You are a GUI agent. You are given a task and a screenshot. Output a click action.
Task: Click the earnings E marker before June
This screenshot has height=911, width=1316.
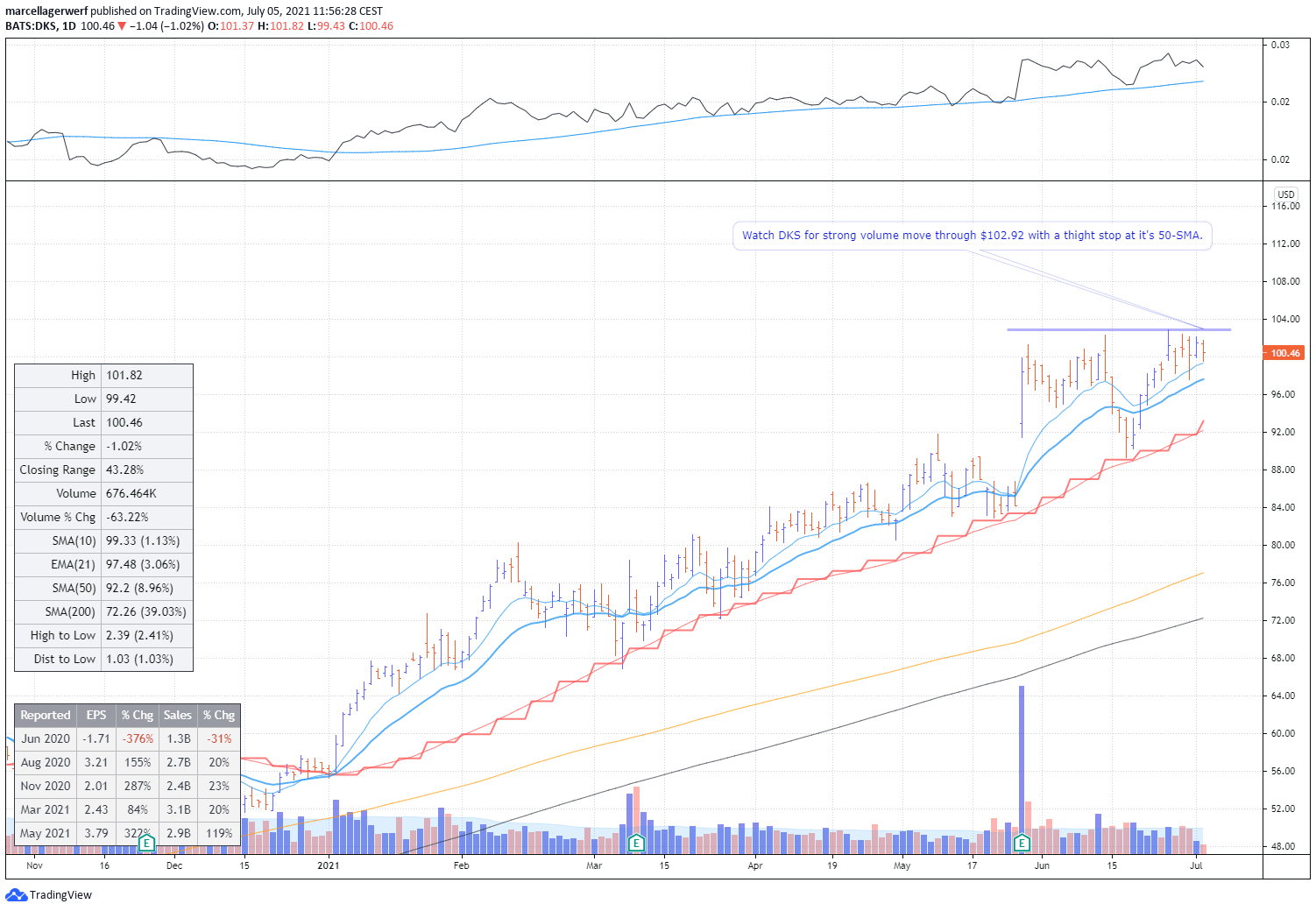(1022, 844)
